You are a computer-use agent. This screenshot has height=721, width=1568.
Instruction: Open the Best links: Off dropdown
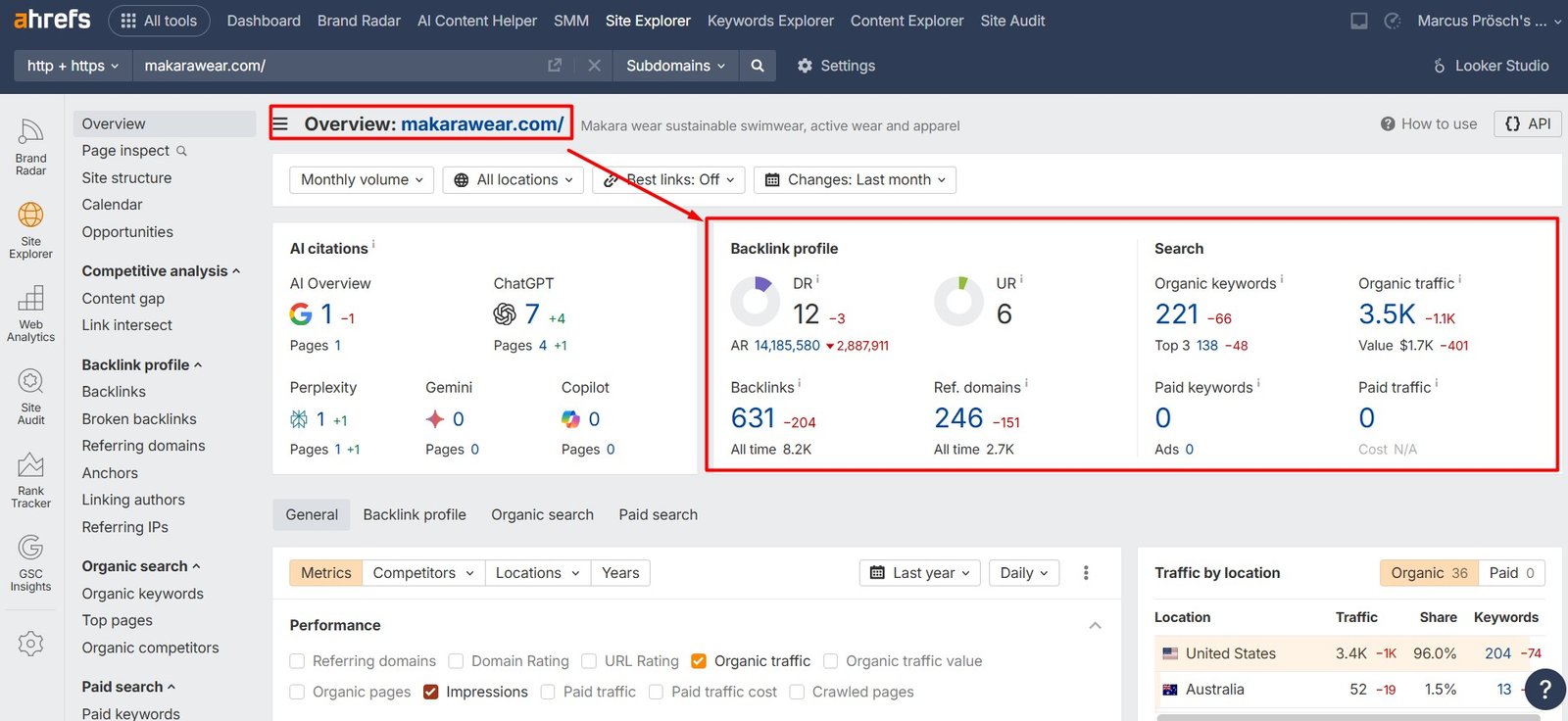[x=668, y=180]
